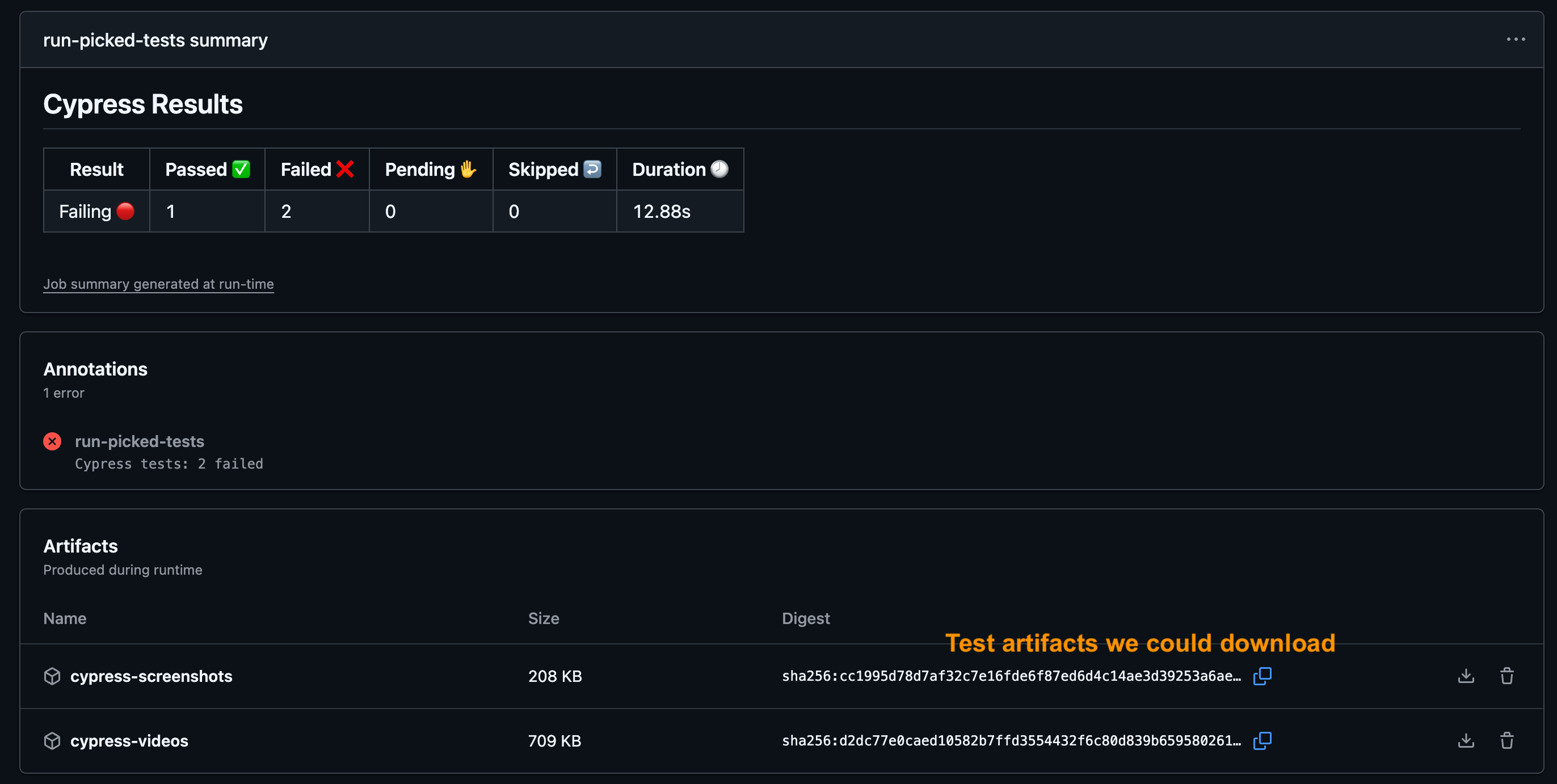Click the '1 error' count text
1557x784 pixels.
(64, 393)
